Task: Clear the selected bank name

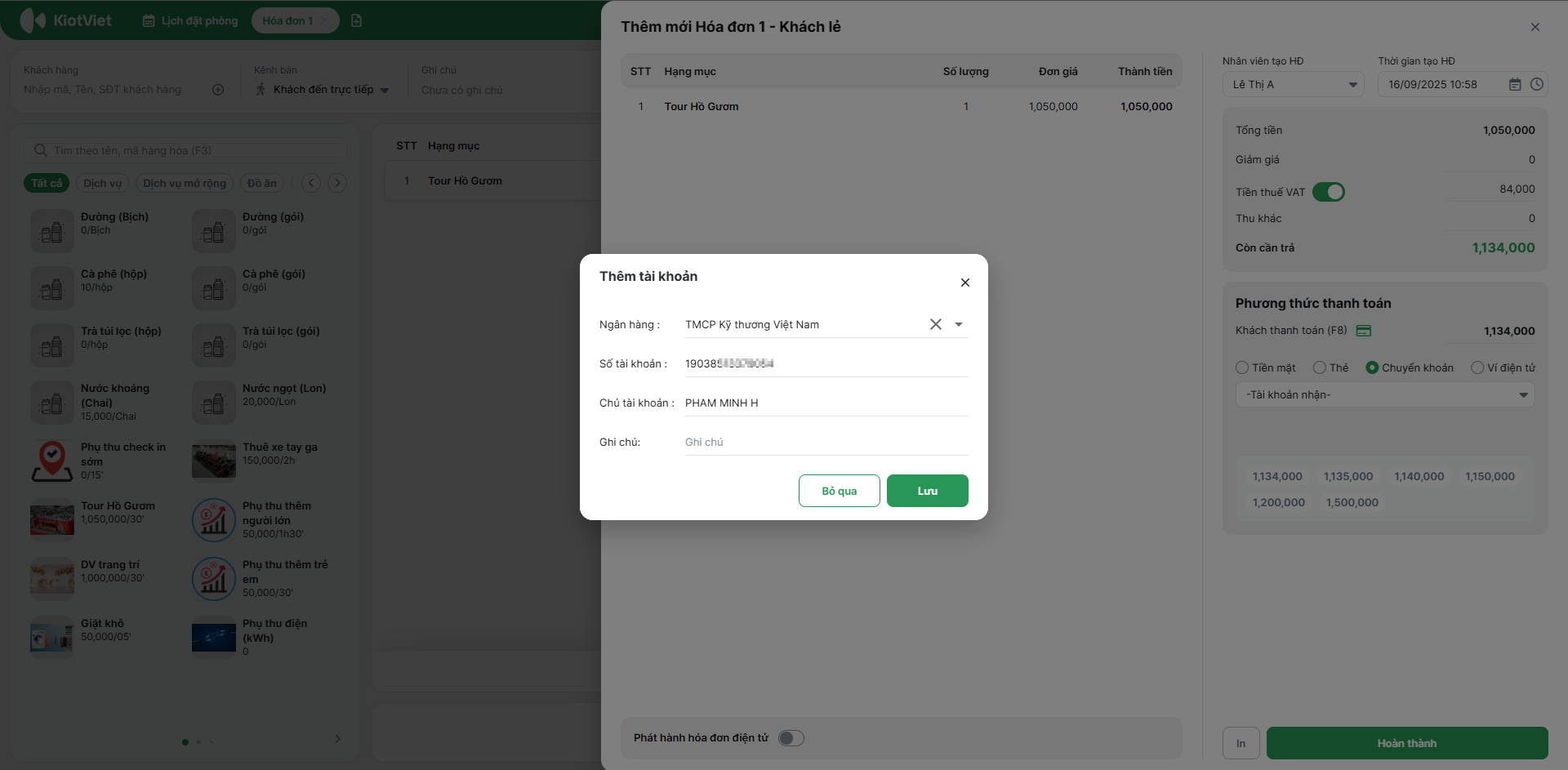Action: click(935, 324)
